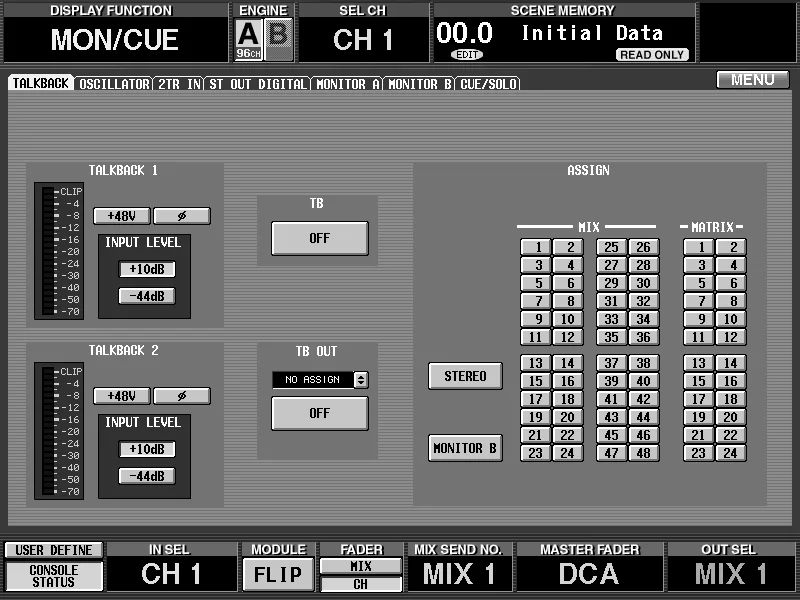Set FADER mode to MIX
800x600 pixels.
coord(361,566)
